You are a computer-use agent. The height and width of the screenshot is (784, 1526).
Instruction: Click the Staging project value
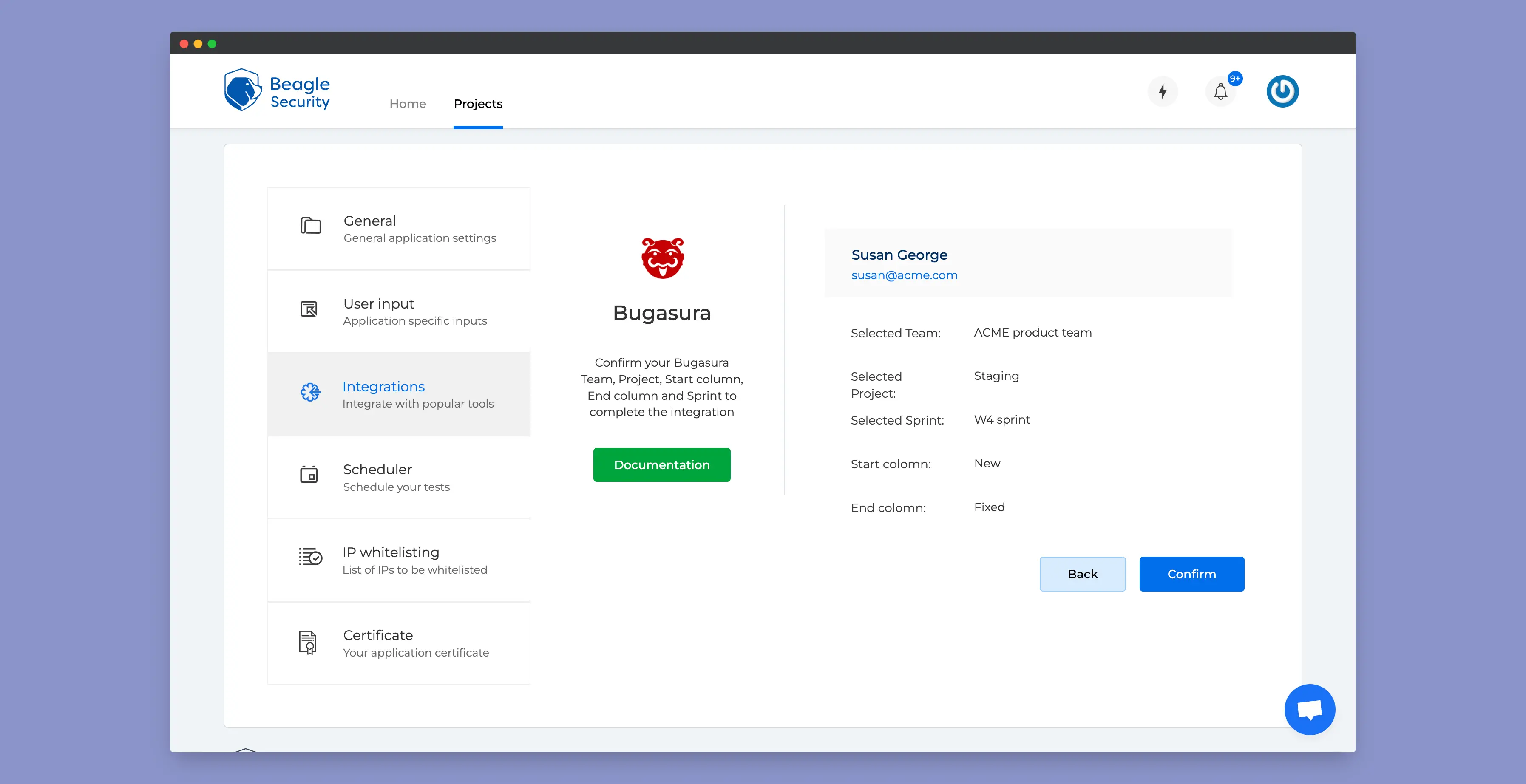pos(996,376)
